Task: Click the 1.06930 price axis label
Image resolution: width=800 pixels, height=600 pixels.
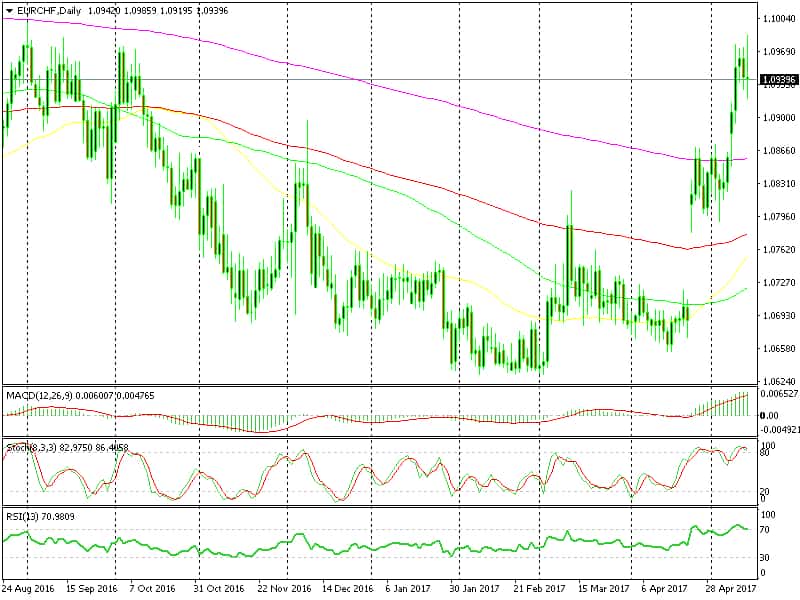Action: click(x=779, y=316)
